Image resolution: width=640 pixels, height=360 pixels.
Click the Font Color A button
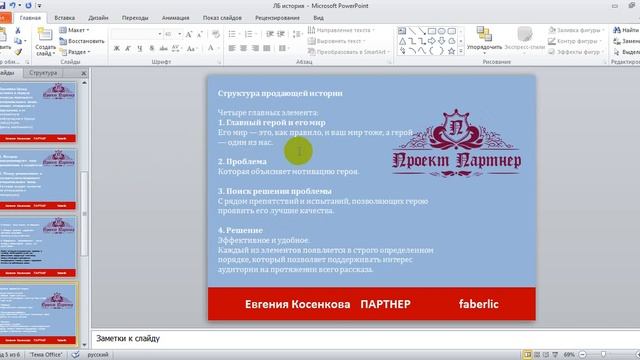pyautogui.click(x=211, y=48)
